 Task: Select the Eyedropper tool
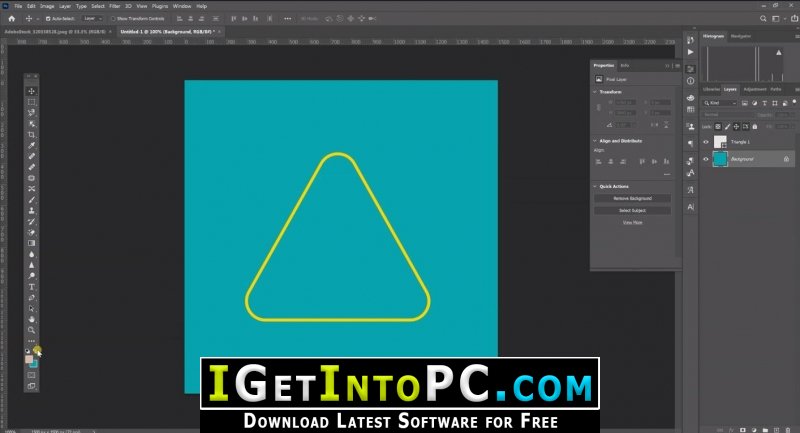[x=32, y=145]
